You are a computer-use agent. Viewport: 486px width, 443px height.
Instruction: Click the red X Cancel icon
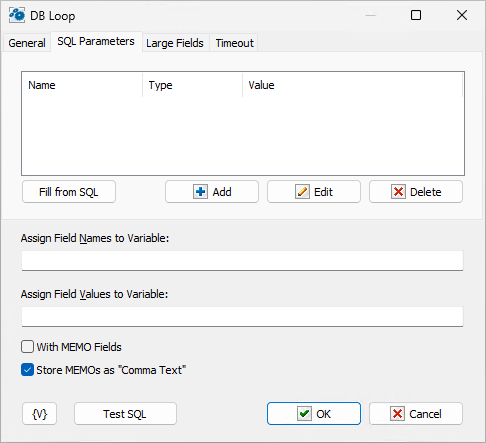397,414
